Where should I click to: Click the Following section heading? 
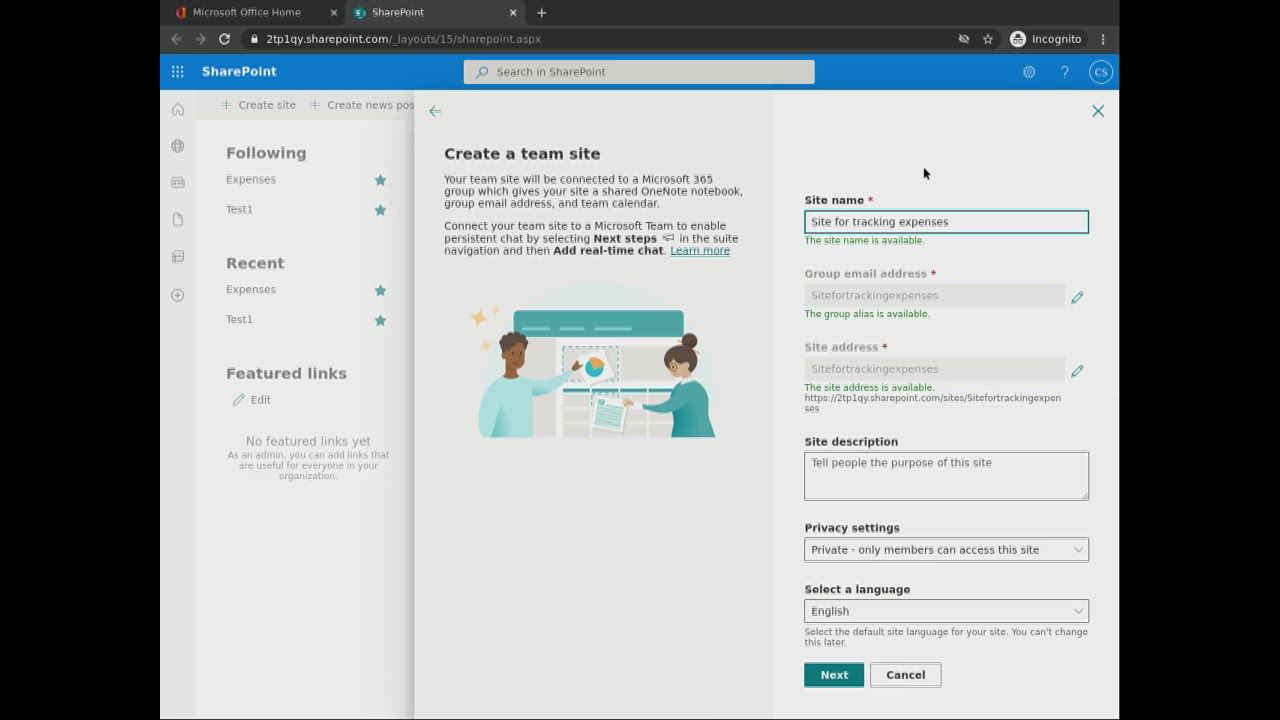(x=266, y=153)
